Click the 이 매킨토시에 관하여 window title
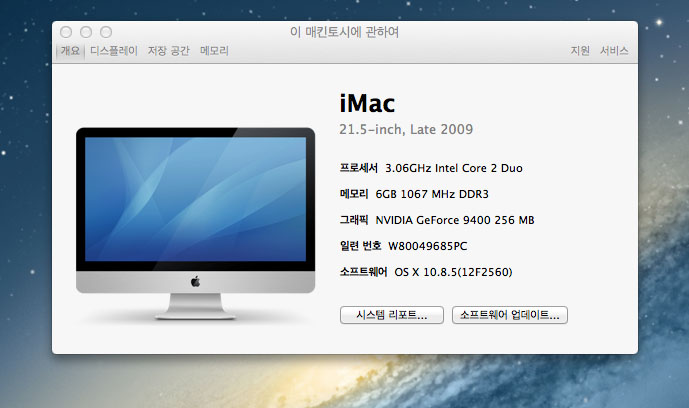Screen dimensions: 689x408 pos(344,33)
